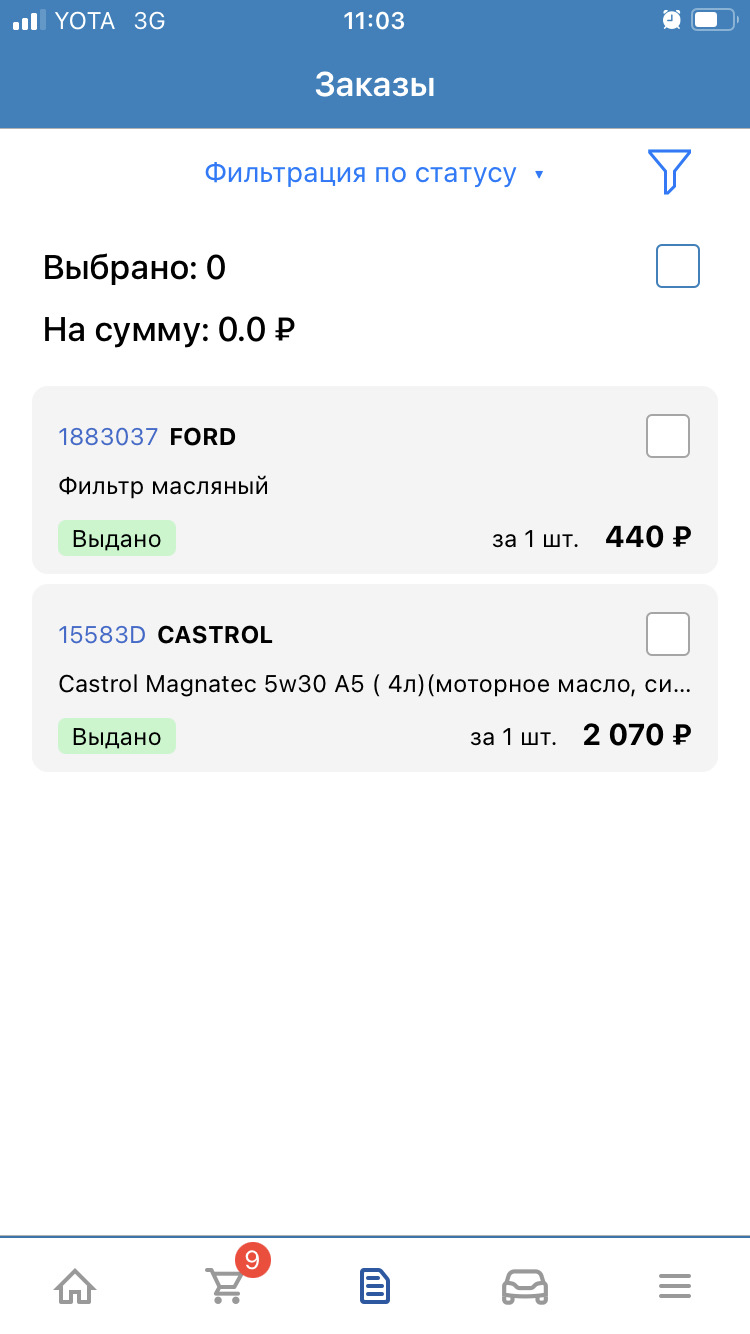Viewport: 750px width, 1334px height.
Task: Tap the Заказы header title
Action: 375,85
